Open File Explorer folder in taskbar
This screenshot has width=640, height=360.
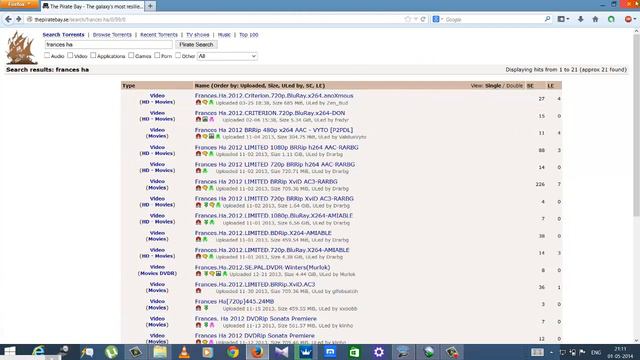[160, 352]
